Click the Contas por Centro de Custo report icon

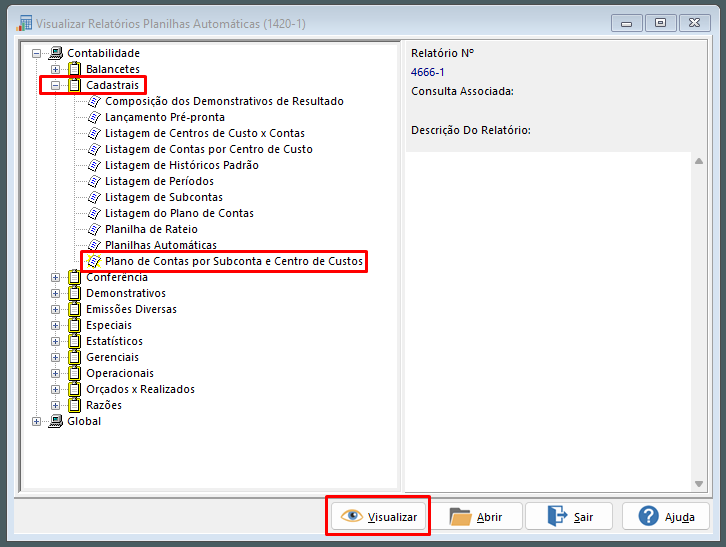pos(94,149)
